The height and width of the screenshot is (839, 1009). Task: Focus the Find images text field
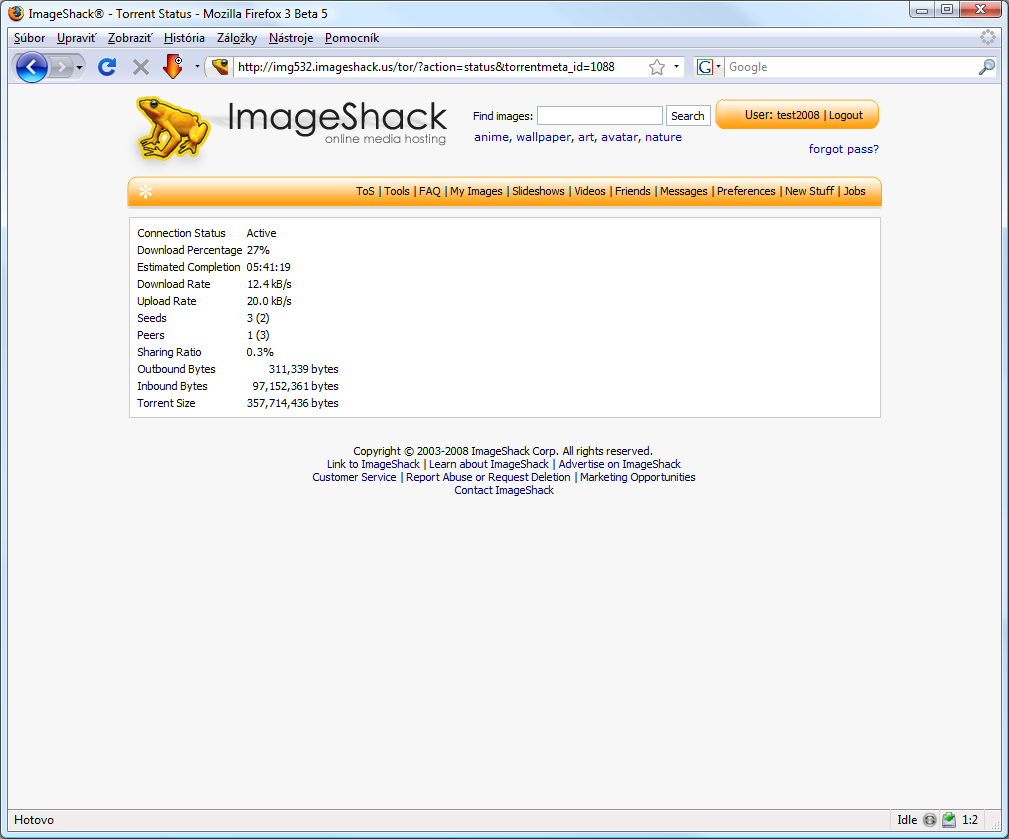(x=600, y=116)
